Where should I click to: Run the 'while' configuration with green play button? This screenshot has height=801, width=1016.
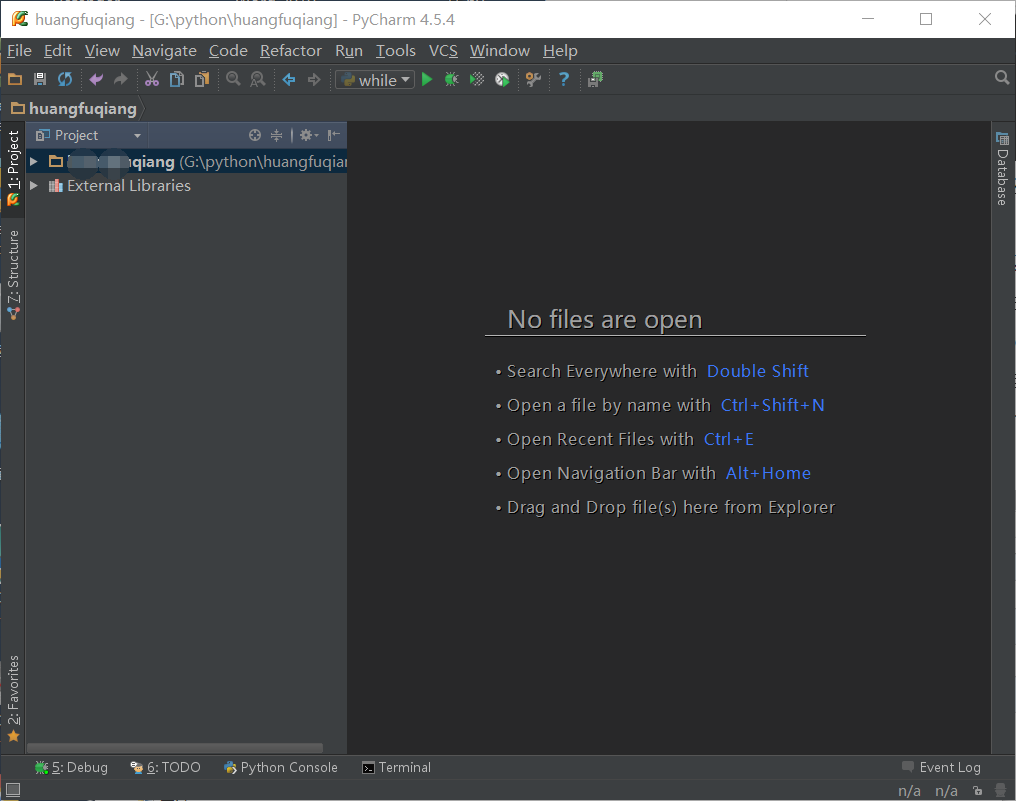(x=427, y=80)
